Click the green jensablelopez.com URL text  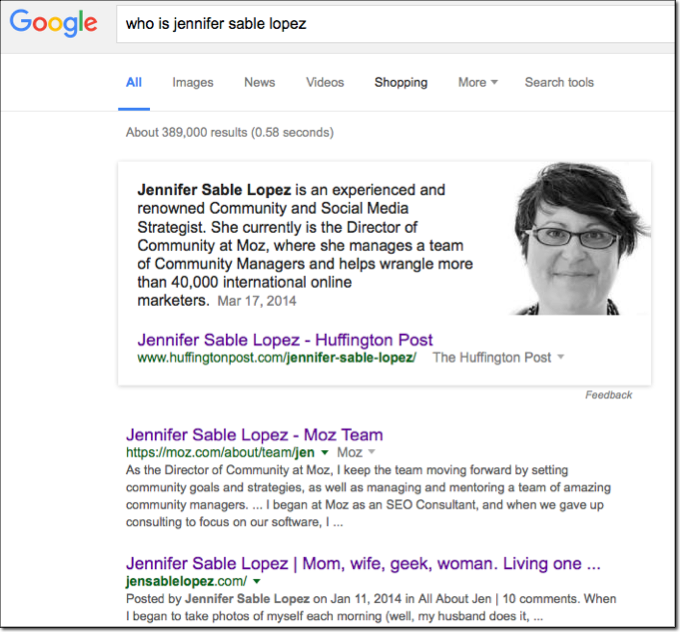(x=186, y=580)
